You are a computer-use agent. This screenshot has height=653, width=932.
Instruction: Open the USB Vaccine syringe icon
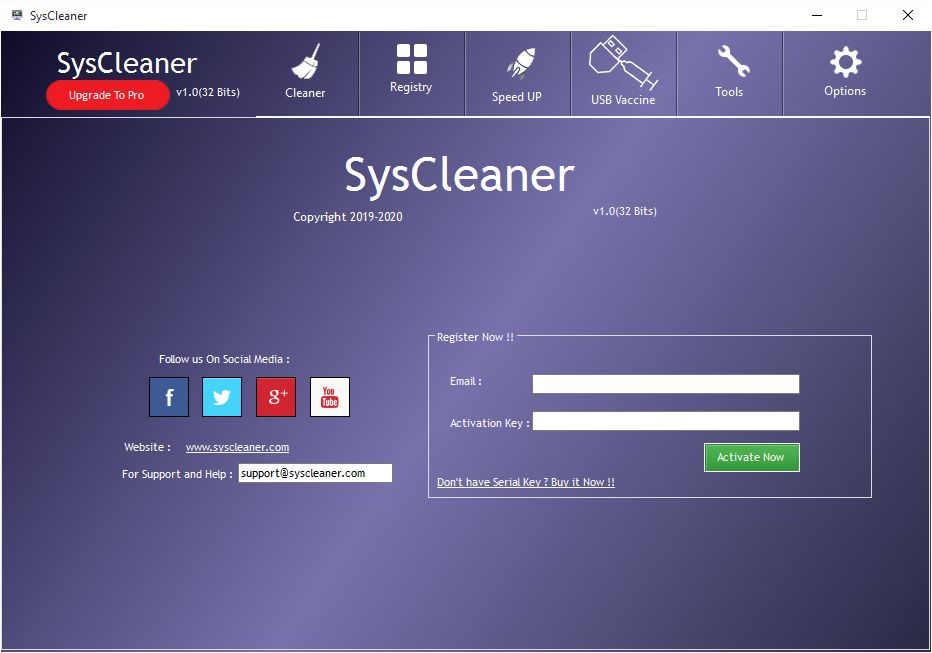click(x=623, y=62)
